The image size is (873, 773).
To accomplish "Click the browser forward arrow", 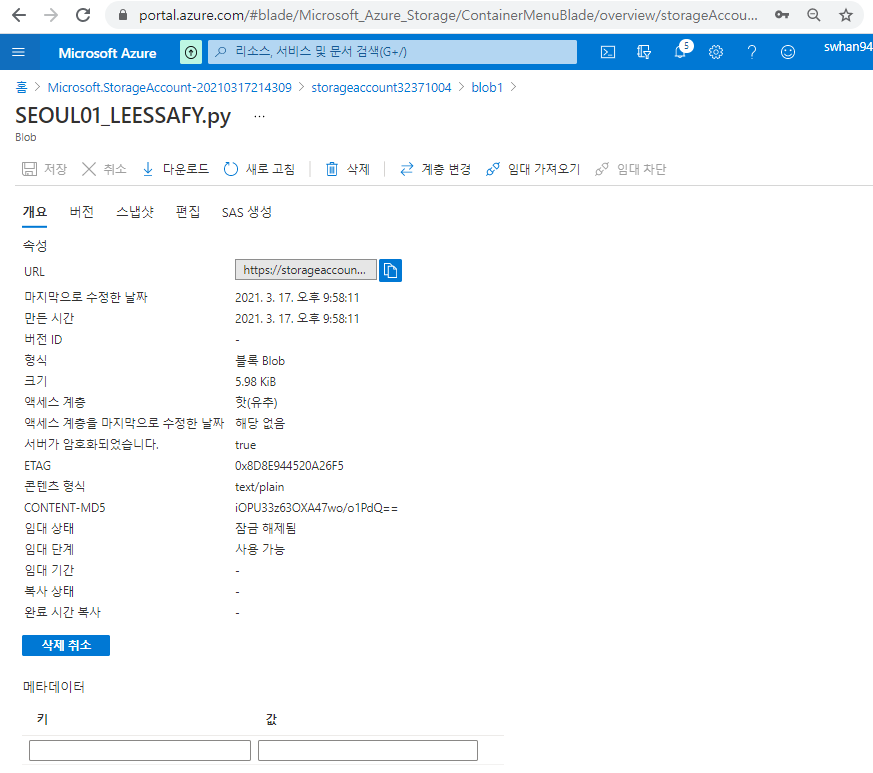I will (x=51, y=15).
